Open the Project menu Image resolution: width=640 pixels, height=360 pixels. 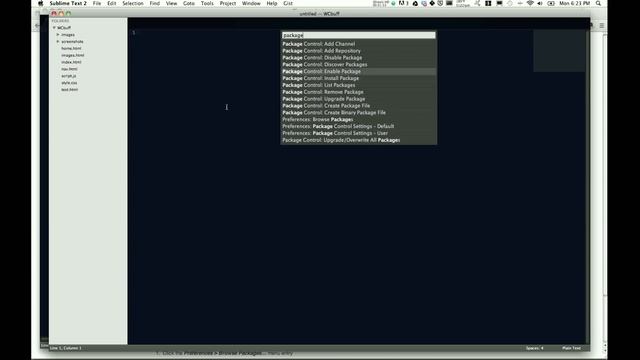point(228,3)
